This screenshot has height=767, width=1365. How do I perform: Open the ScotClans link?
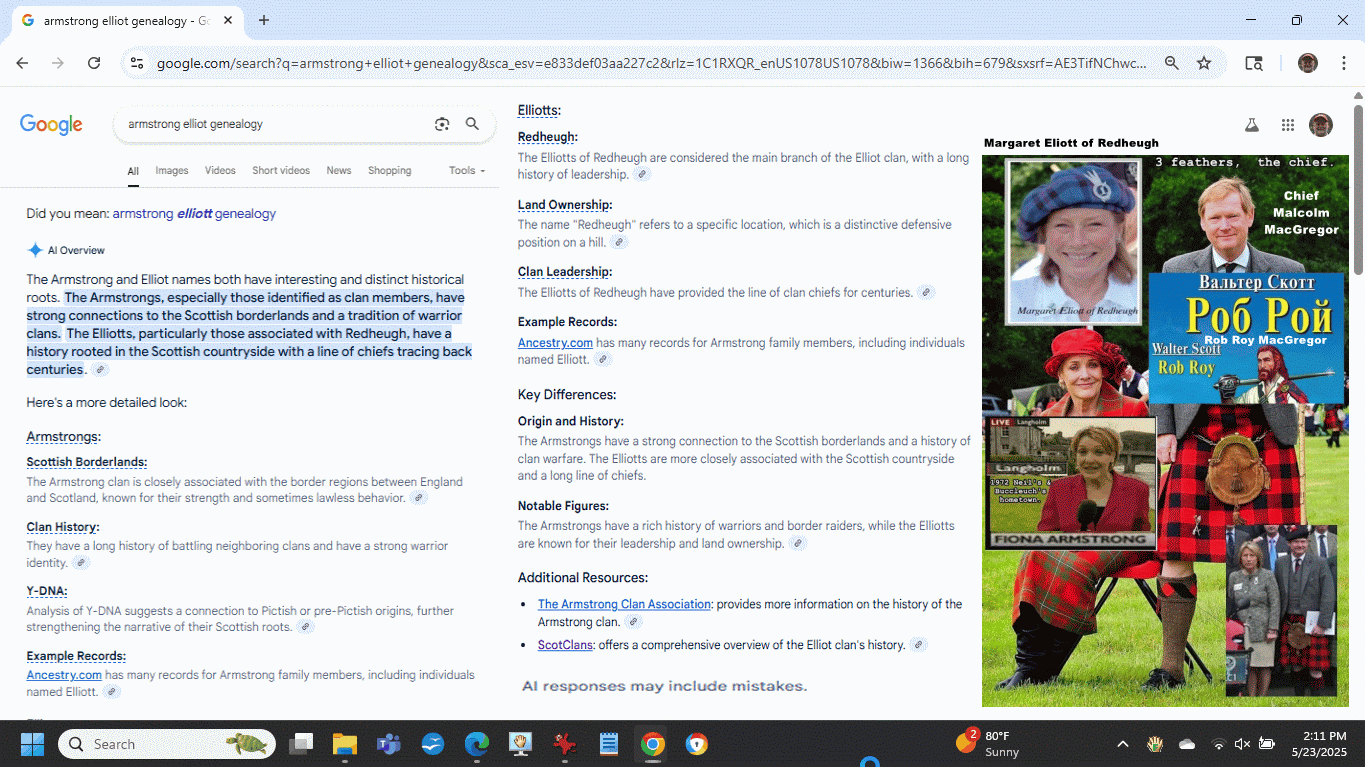coord(565,645)
